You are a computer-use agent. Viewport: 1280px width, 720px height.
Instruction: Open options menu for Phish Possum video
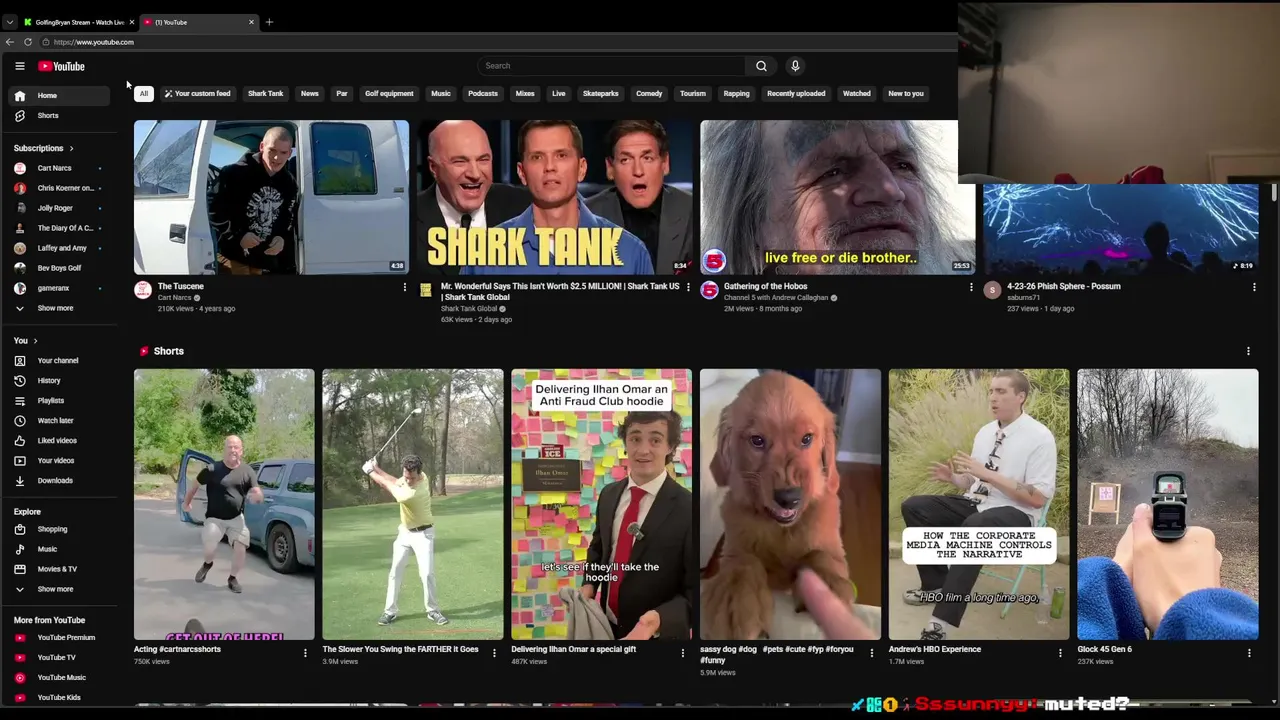1254,288
